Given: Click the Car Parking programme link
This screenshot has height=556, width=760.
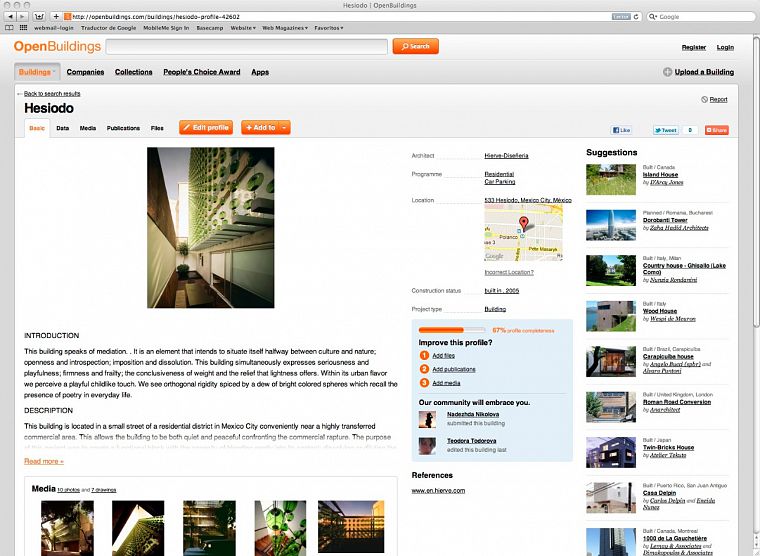Looking at the screenshot, I should click(x=500, y=182).
